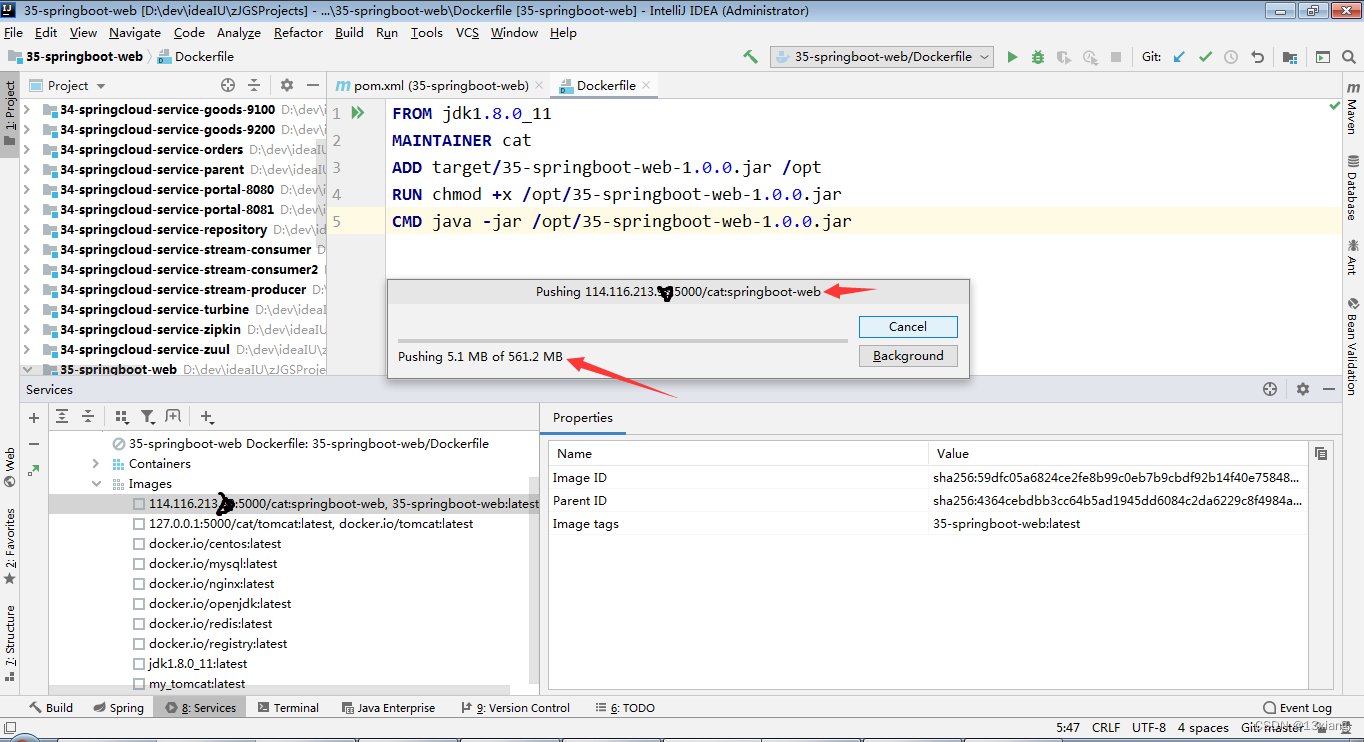This screenshot has width=1364, height=742.
Task: Expand the 34-springcloud-service-turbine module
Action: [27, 310]
